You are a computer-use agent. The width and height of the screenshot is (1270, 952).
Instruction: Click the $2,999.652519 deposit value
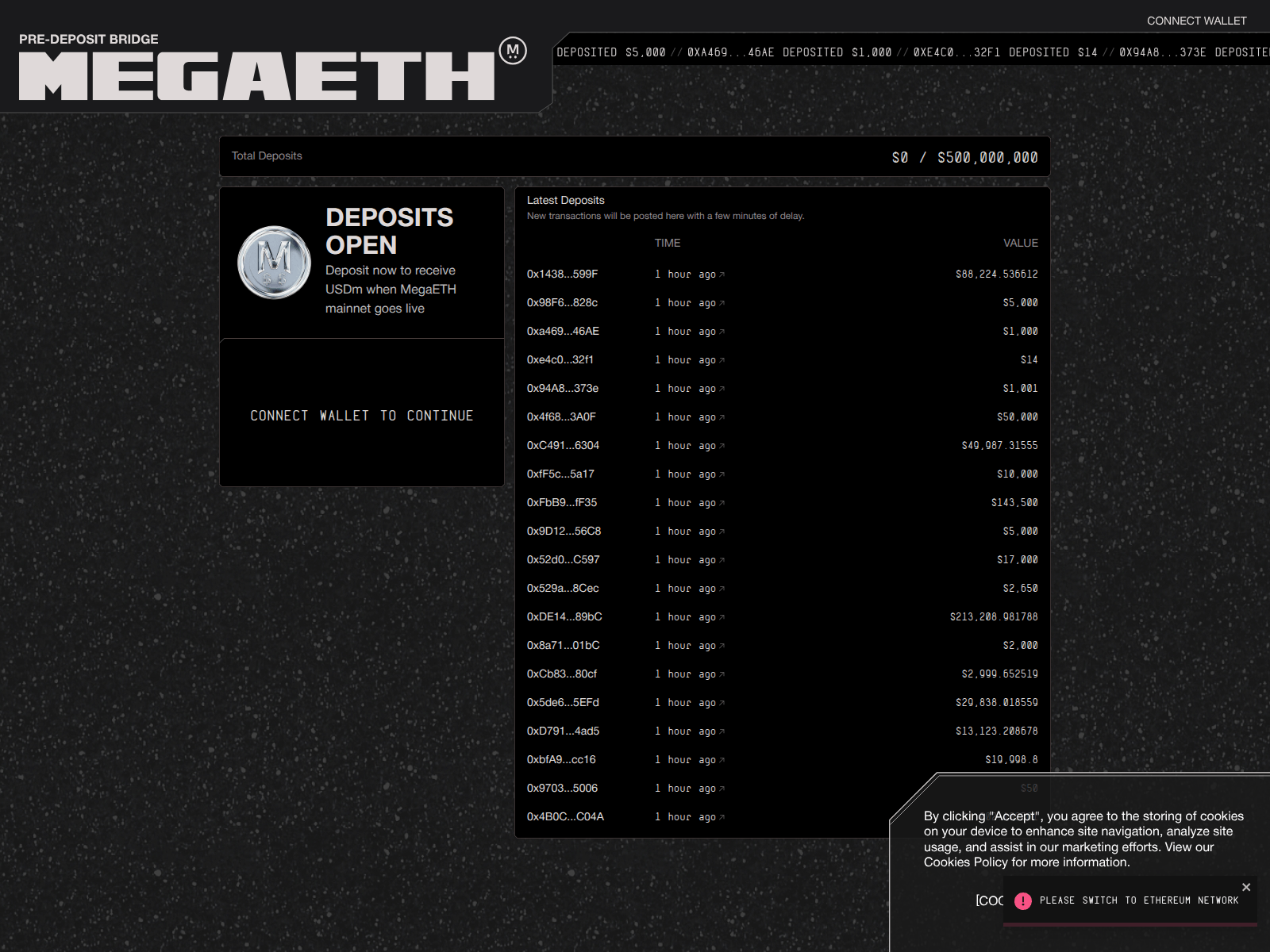tap(1000, 674)
